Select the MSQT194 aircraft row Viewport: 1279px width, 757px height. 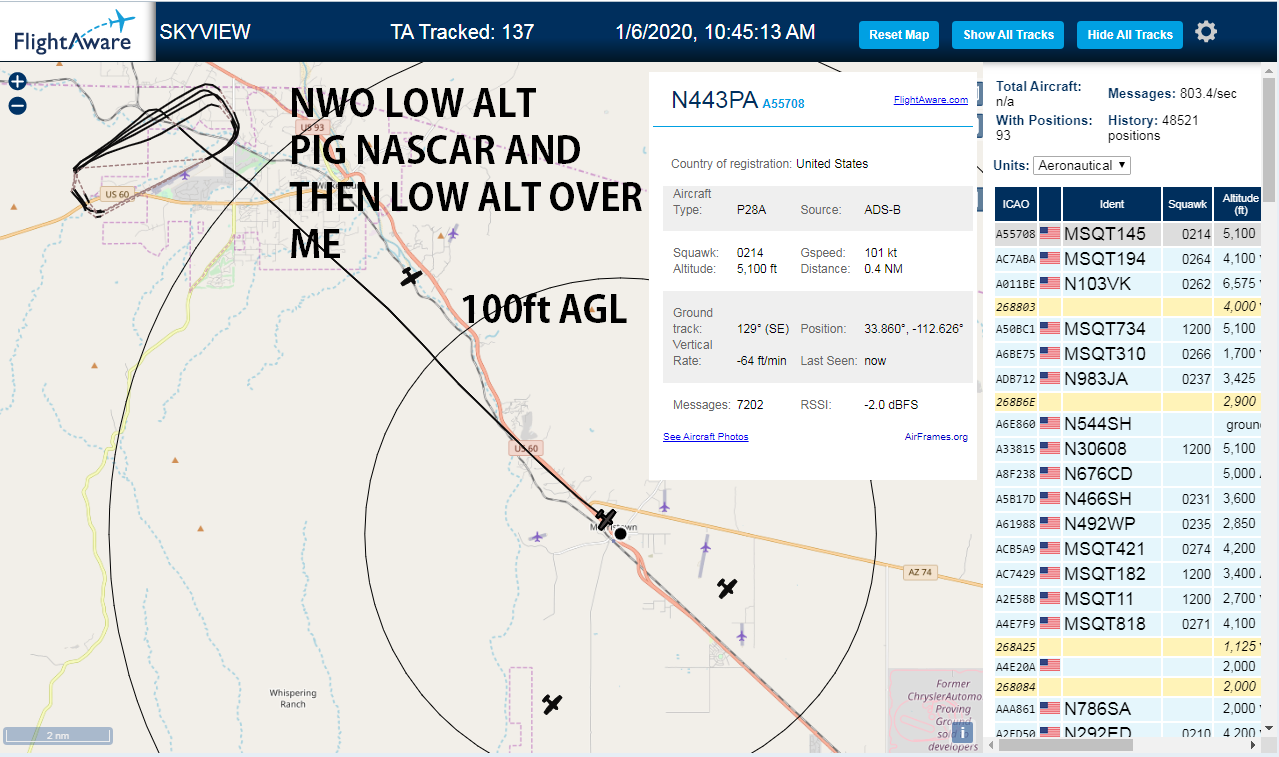coord(1128,259)
